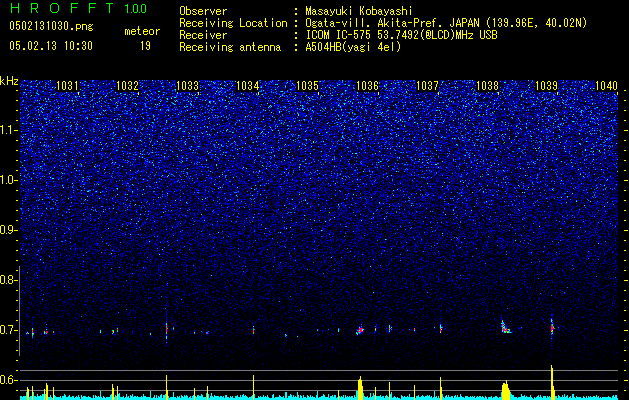Click the 'Receiving Location' label

(x=233, y=23)
